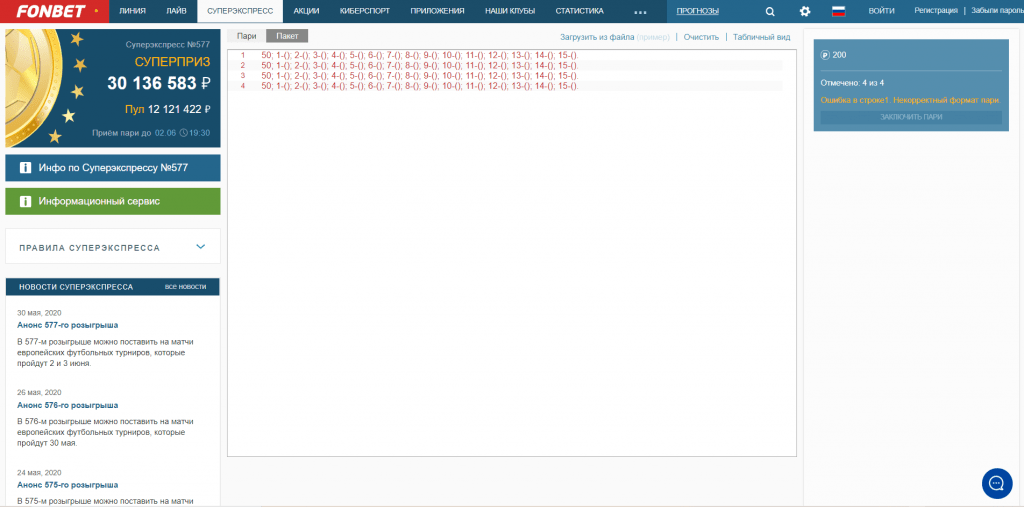This screenshot has width=1024, height=507.
Task: Open the Анонс 577-го розыгрыша news link
Action: coord(67,325)
